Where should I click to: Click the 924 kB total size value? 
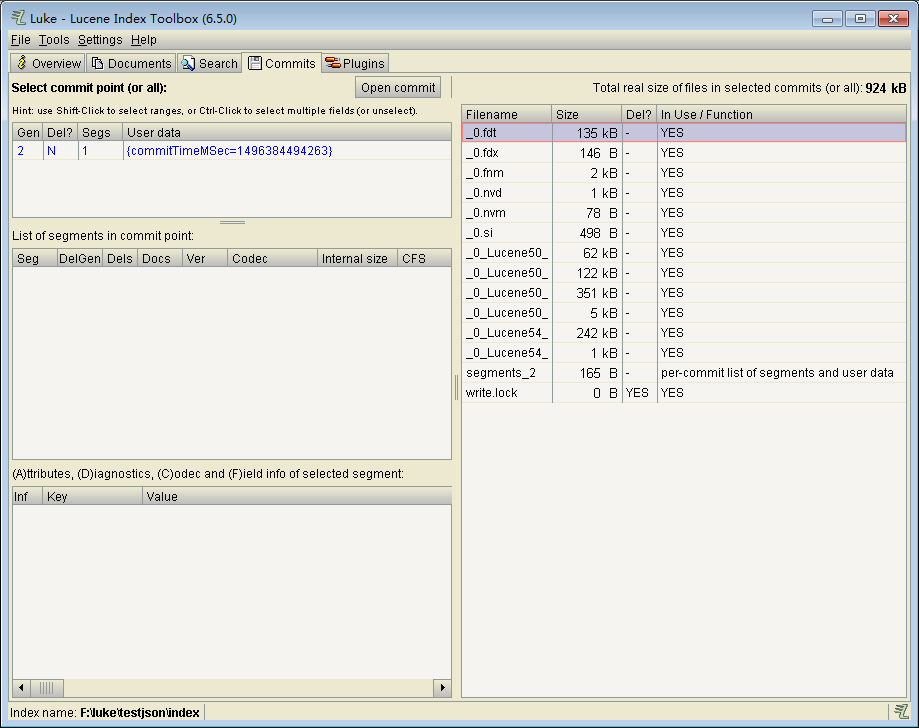(x=886, y=88)
